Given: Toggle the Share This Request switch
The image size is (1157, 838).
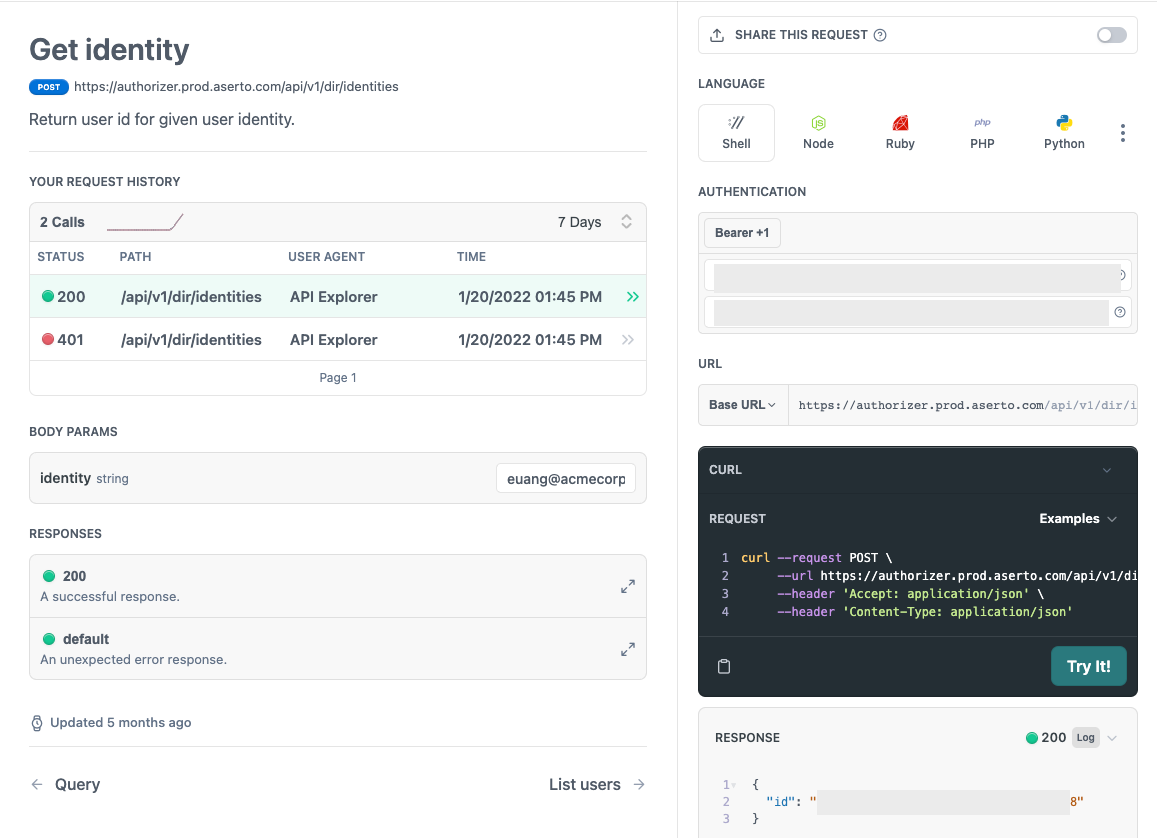Looking at the screenshot, I should [x=1111, y=35].
